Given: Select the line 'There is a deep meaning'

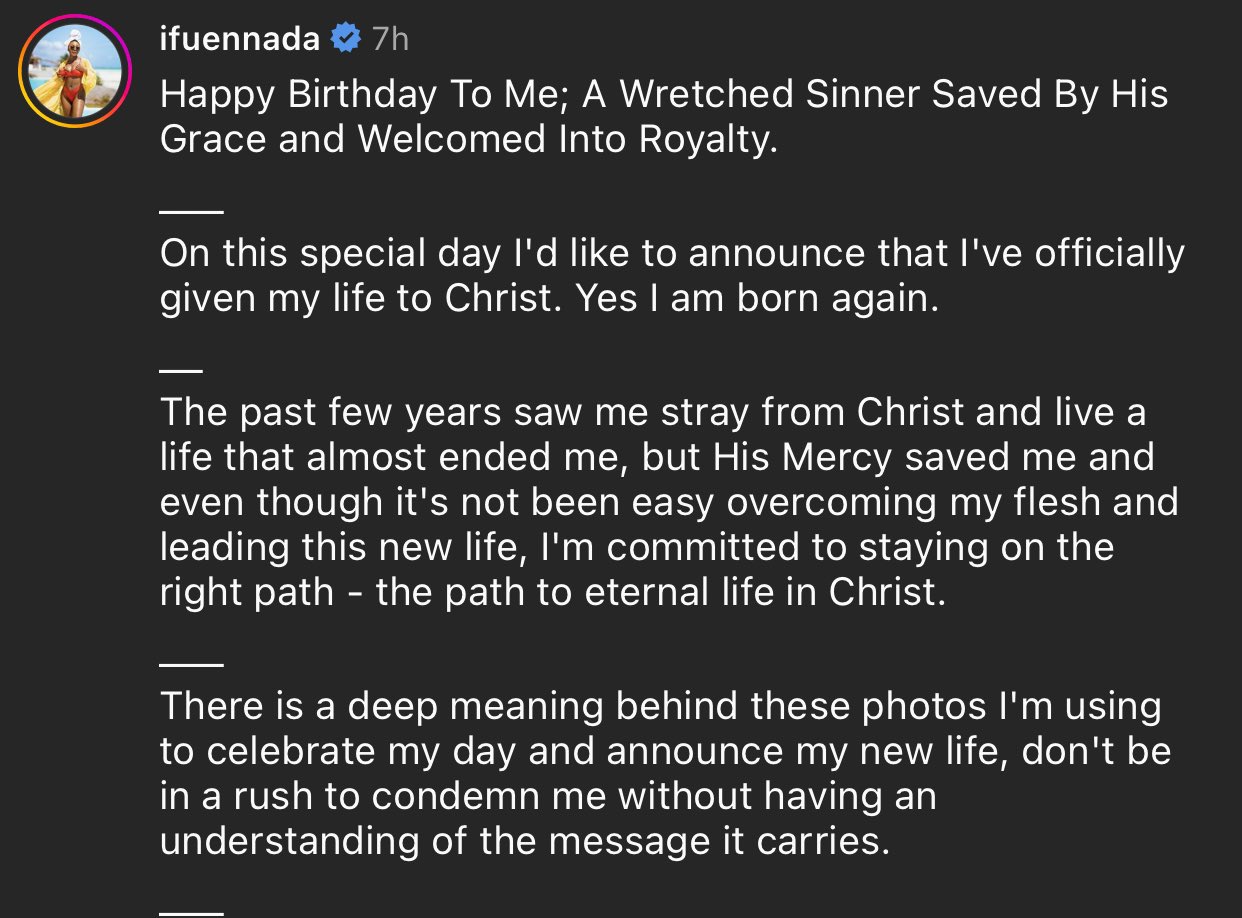Looking at the screenshot, I should click(660, 707).
